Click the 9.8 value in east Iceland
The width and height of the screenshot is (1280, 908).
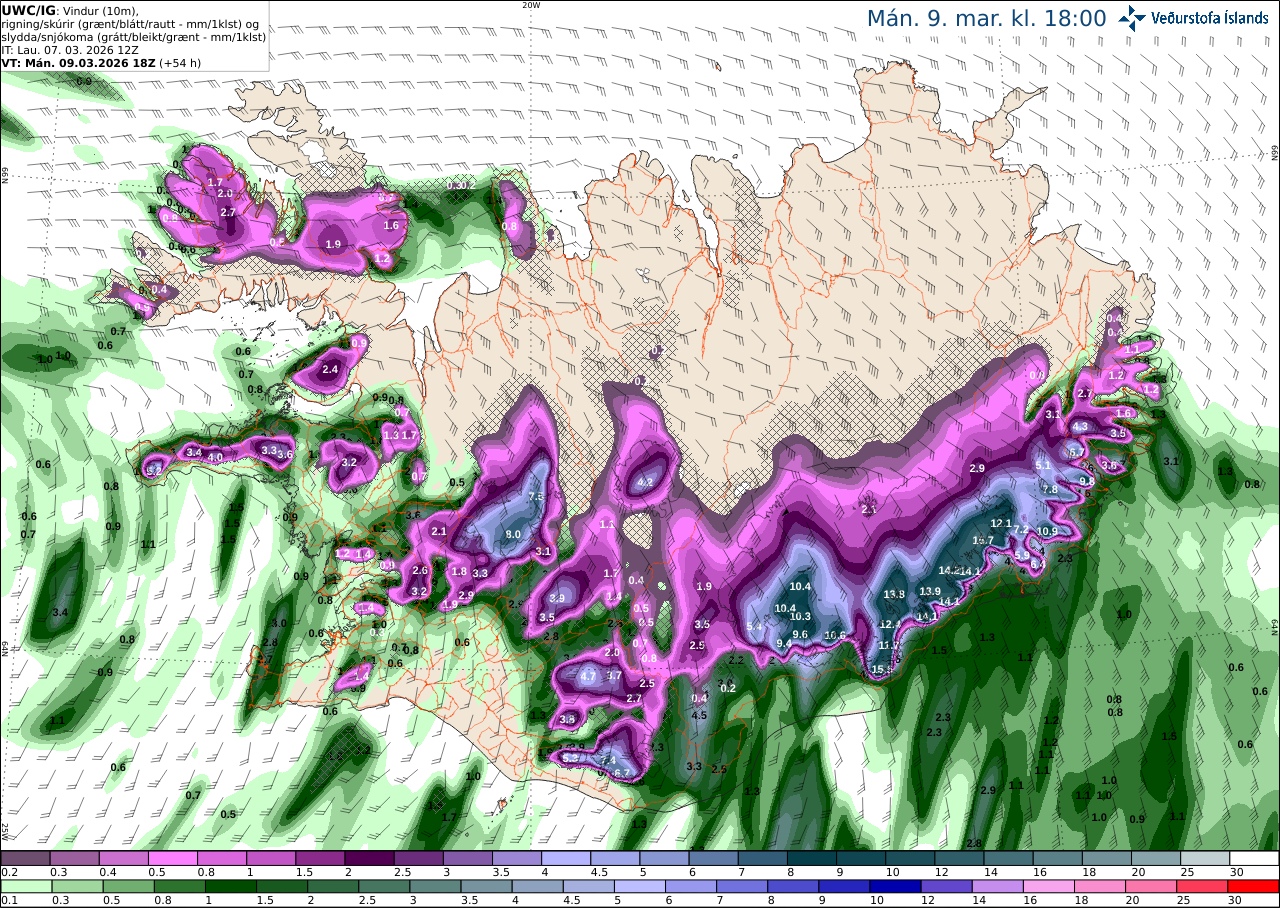[x=1087, y=481]
